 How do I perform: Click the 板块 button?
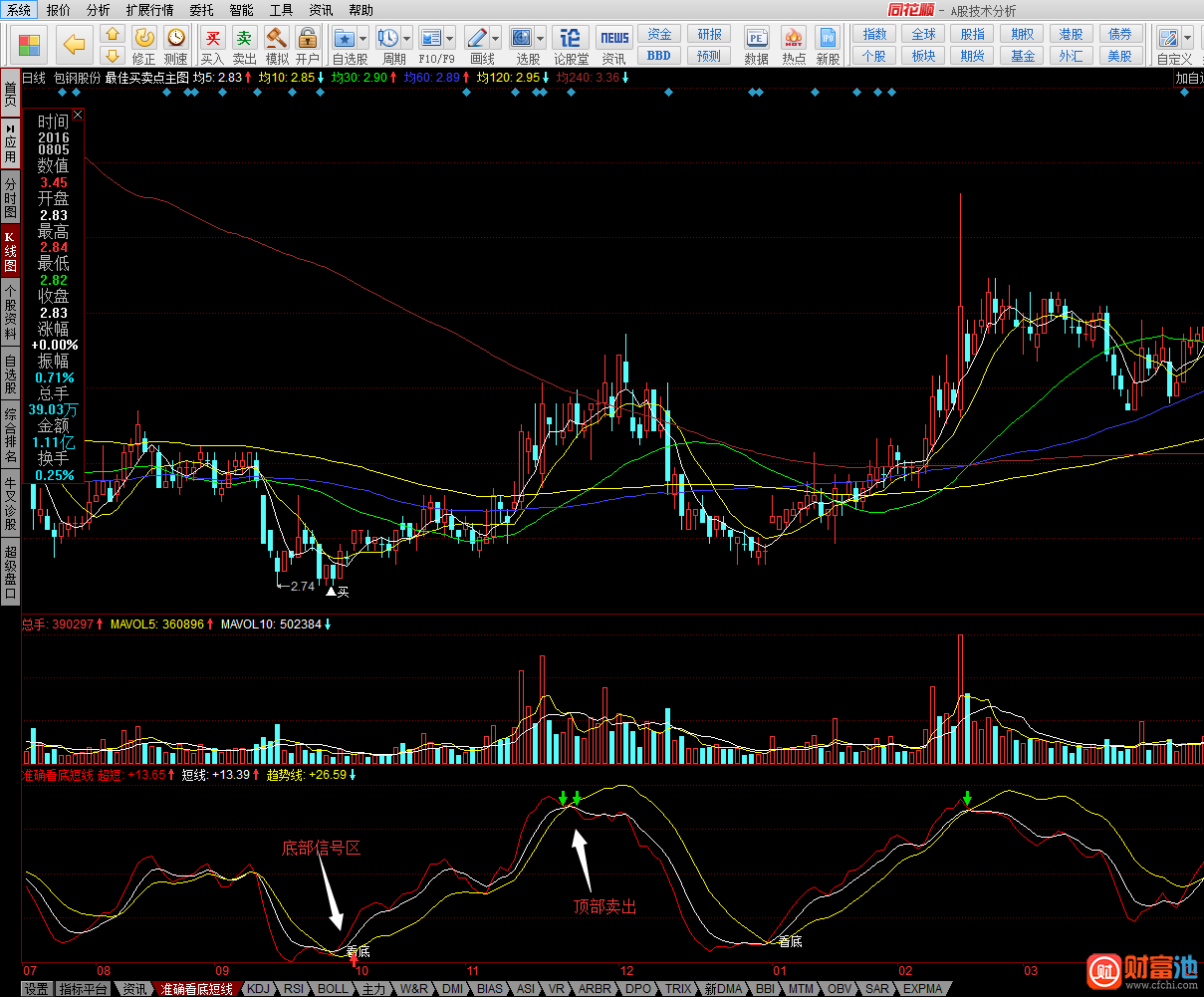click(924, 56)
